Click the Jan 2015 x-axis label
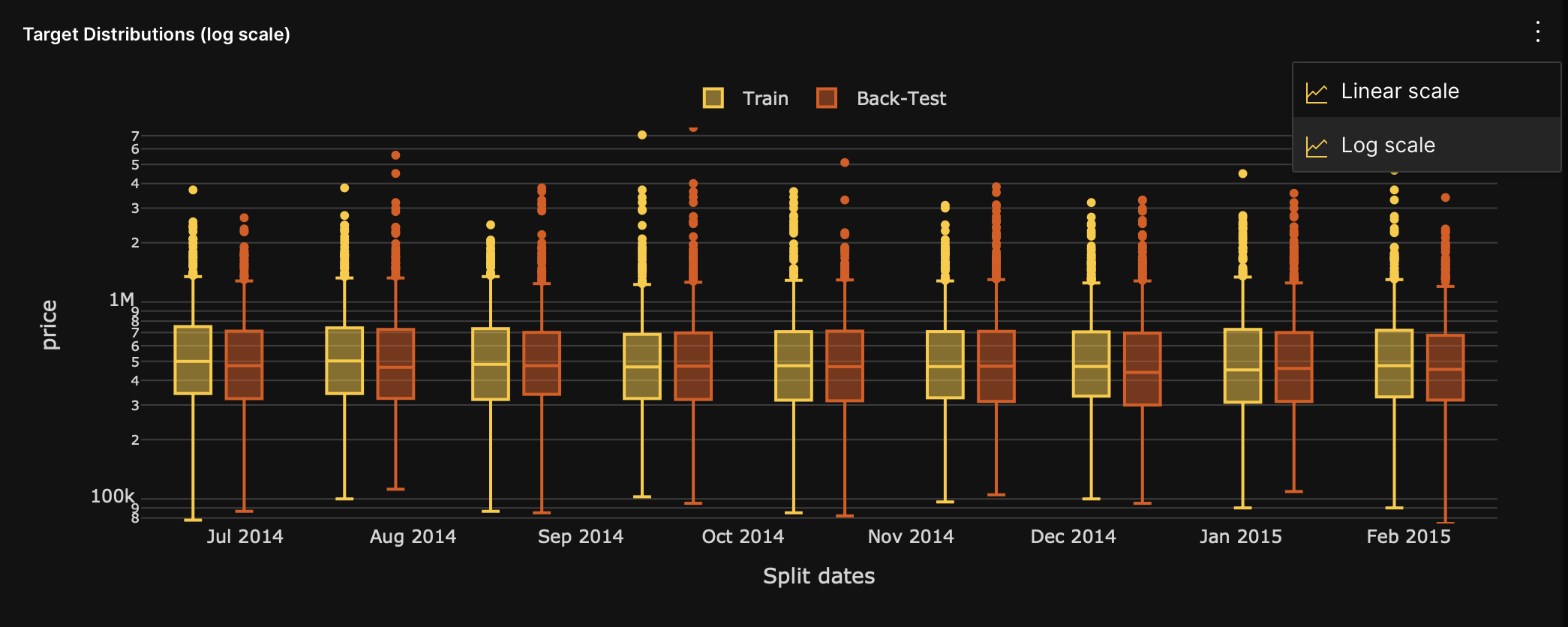This screenshot has height=627, width=1568. click(1240, 536)
